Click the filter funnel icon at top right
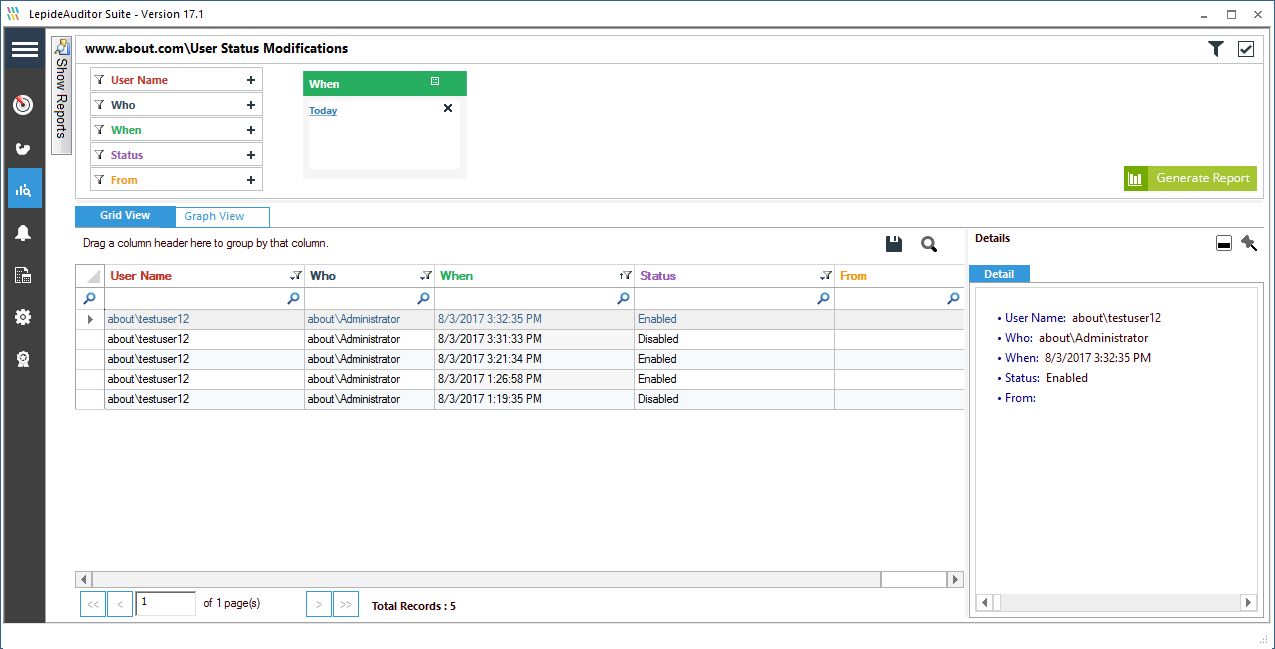Image resolution: width=1275 pixels, height=649 pixels. click(x=1215, y=49)
